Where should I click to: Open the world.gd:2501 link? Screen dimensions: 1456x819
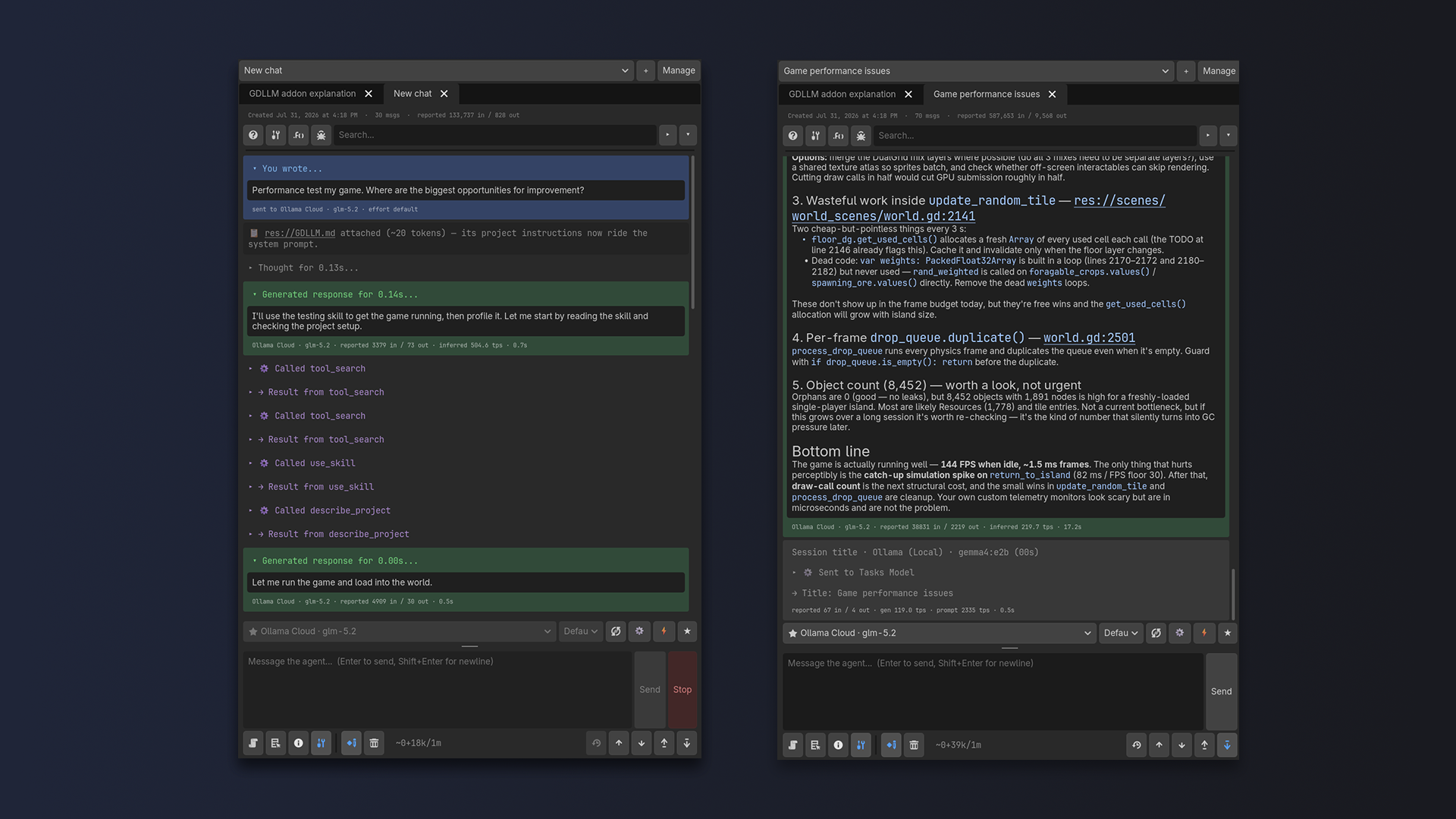[x=1089, y=338]
